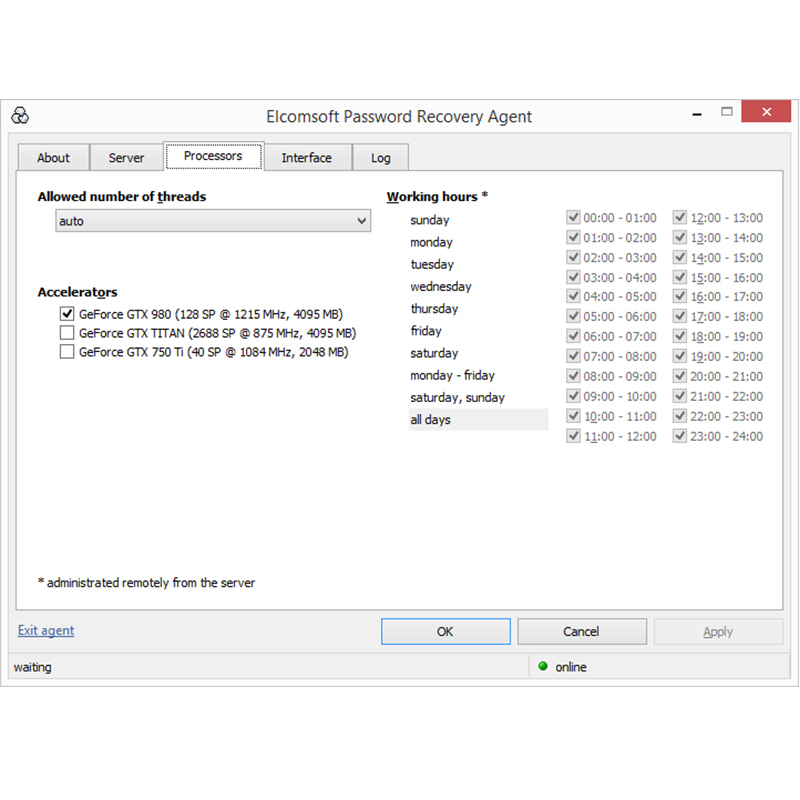Toggle the 02:00 - 03:00 hour checkbox
Image resolution: width=800 pixels, height=800 pixels.
(573, 257)
